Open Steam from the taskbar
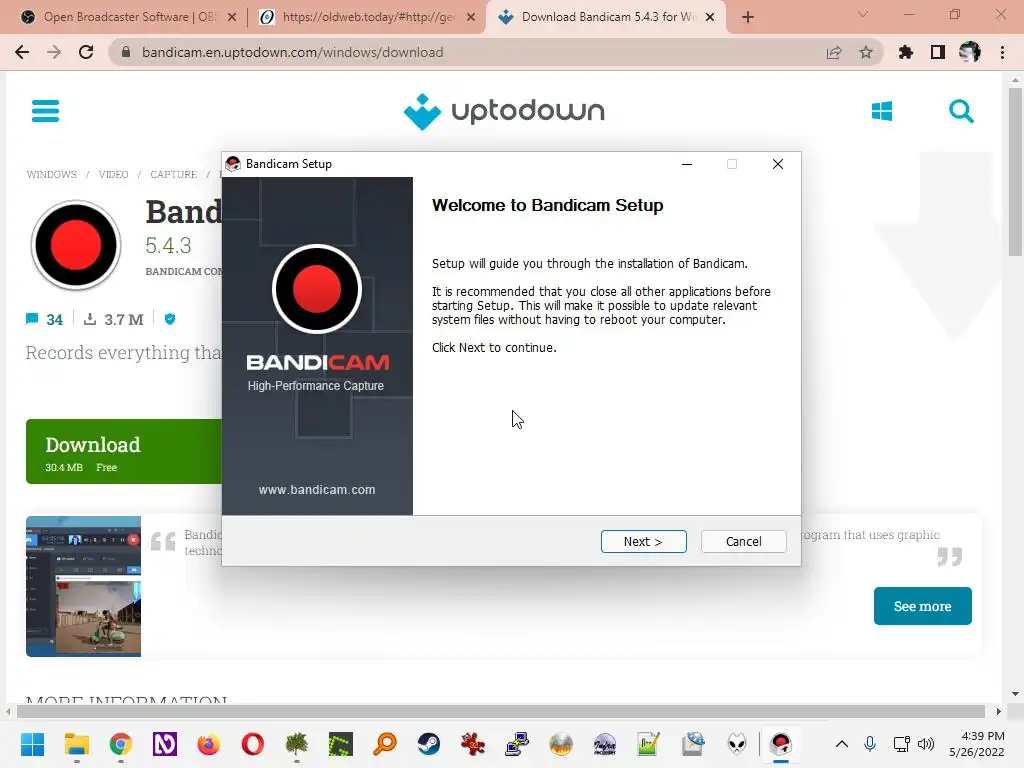Image resolution: width=1024 pixels, height=768 pixels. pyautogui.click(x=429, y=744)
